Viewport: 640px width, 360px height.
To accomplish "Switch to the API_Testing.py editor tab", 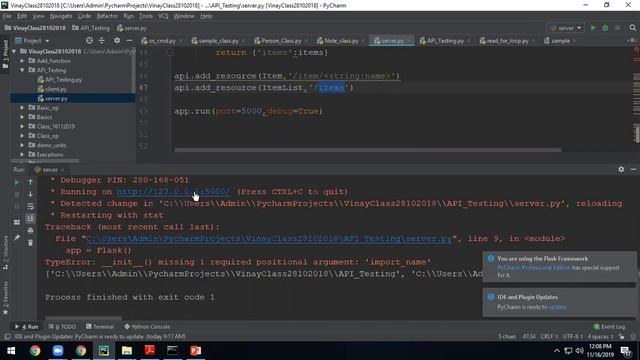I will (445, 40).
